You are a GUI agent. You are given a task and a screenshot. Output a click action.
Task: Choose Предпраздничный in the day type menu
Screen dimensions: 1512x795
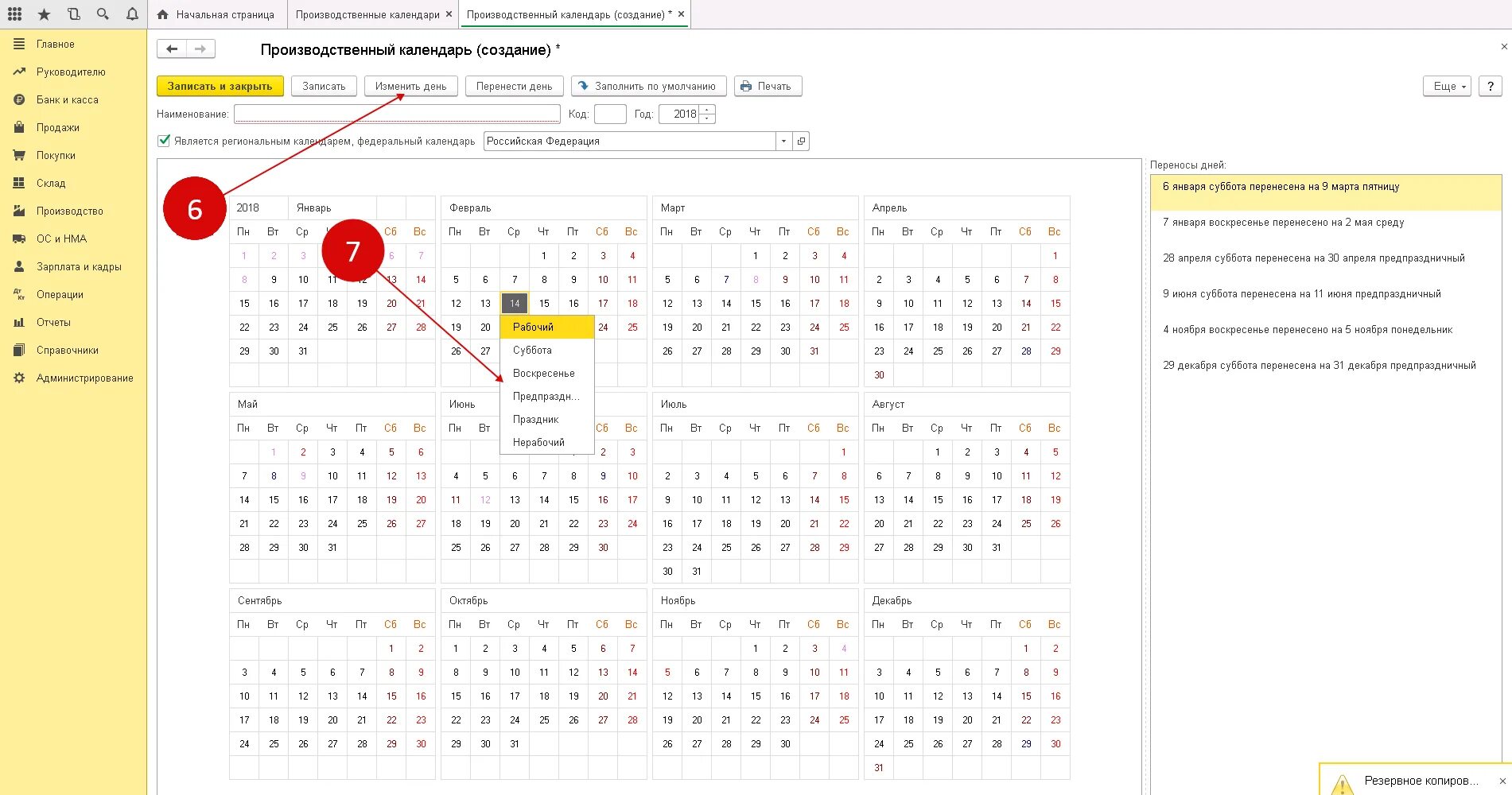pyautogui.click(x=547, y=397)
